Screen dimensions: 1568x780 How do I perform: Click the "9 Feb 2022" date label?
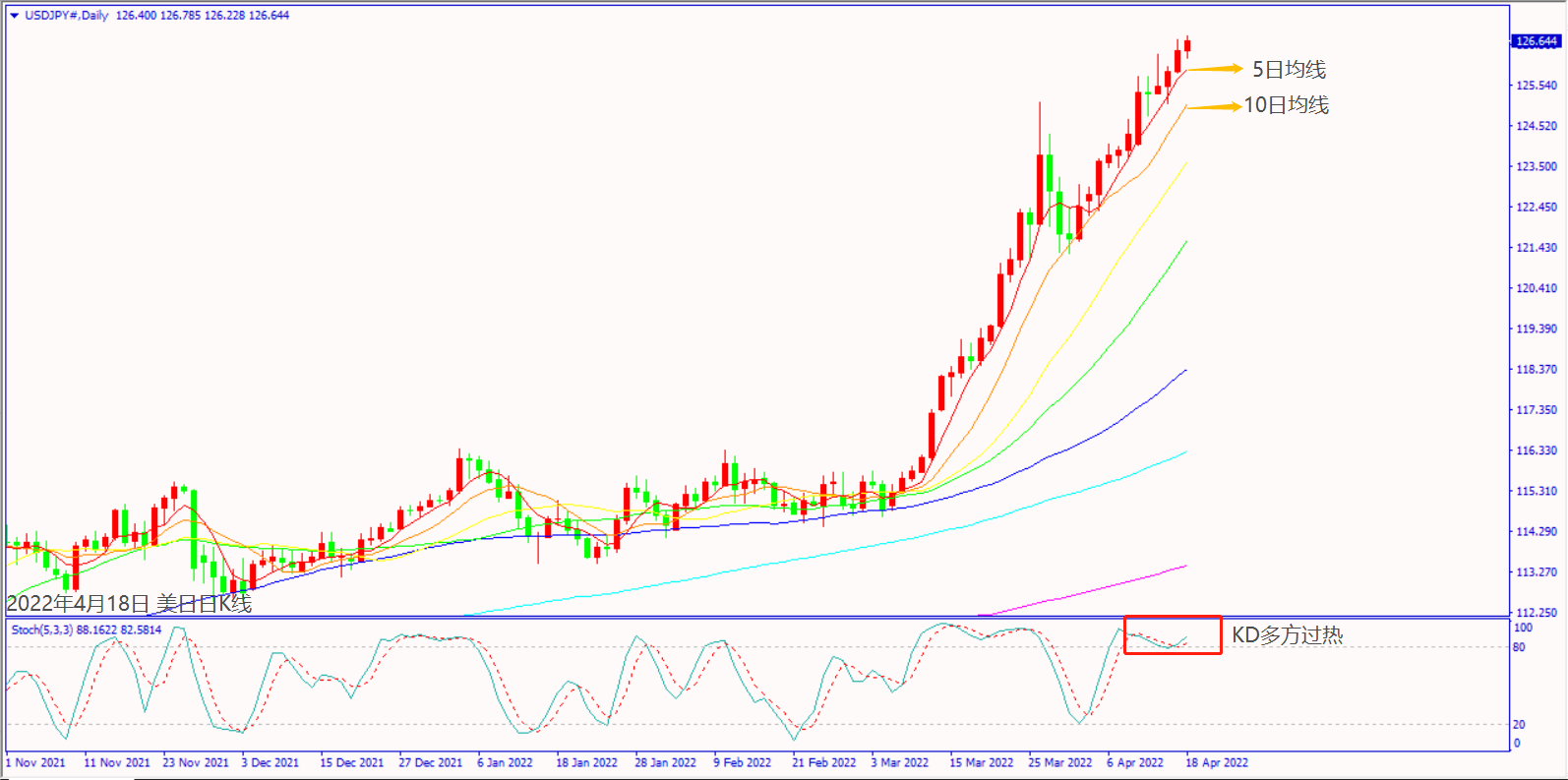[x=743, y=762]
